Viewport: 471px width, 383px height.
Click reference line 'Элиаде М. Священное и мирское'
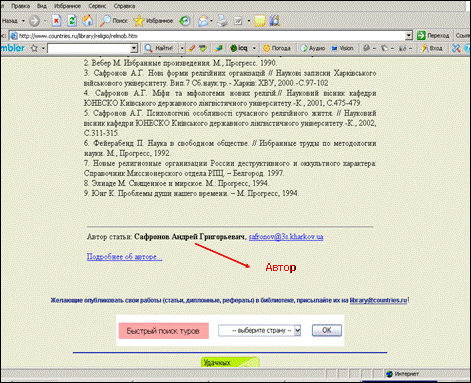click(176, 183)
